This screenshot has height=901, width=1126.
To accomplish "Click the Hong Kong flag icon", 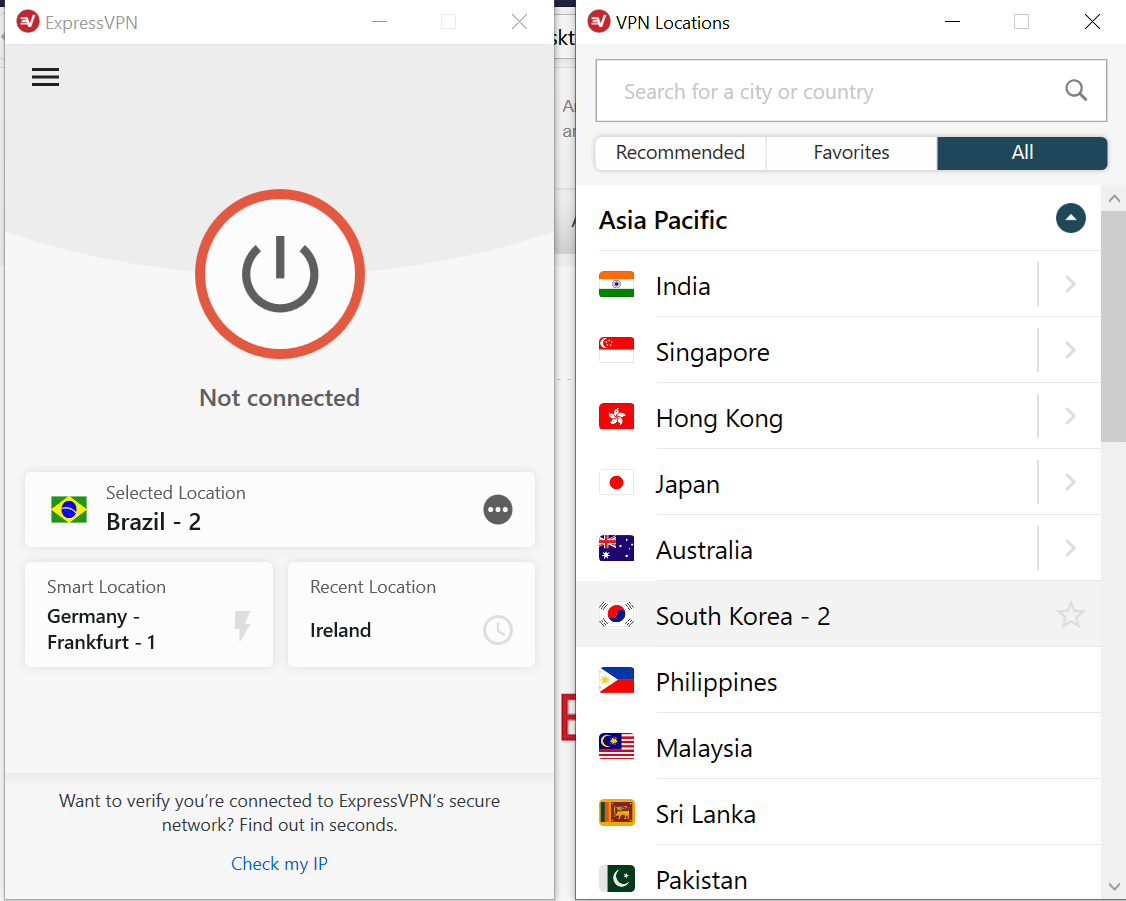I will pos(616,416).
